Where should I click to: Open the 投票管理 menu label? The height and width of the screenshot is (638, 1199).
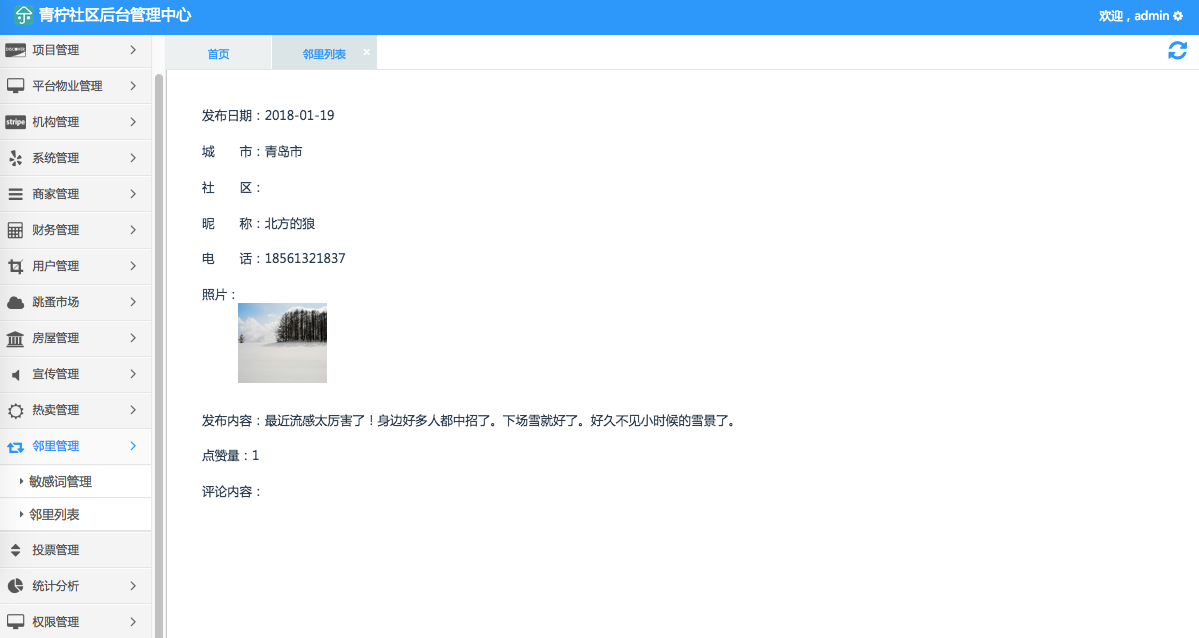pyautogui.click(x=56, y=549)
